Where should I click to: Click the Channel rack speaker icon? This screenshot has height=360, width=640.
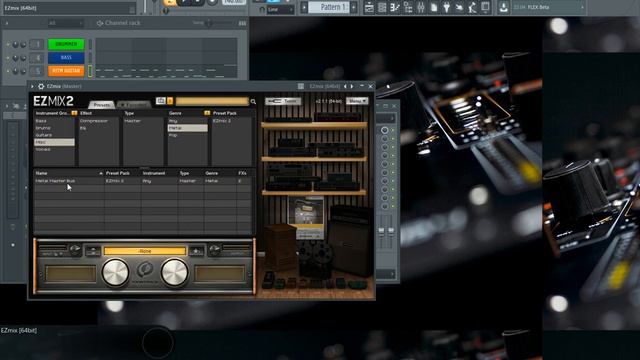pyautogui.click(x=100, y=23)
